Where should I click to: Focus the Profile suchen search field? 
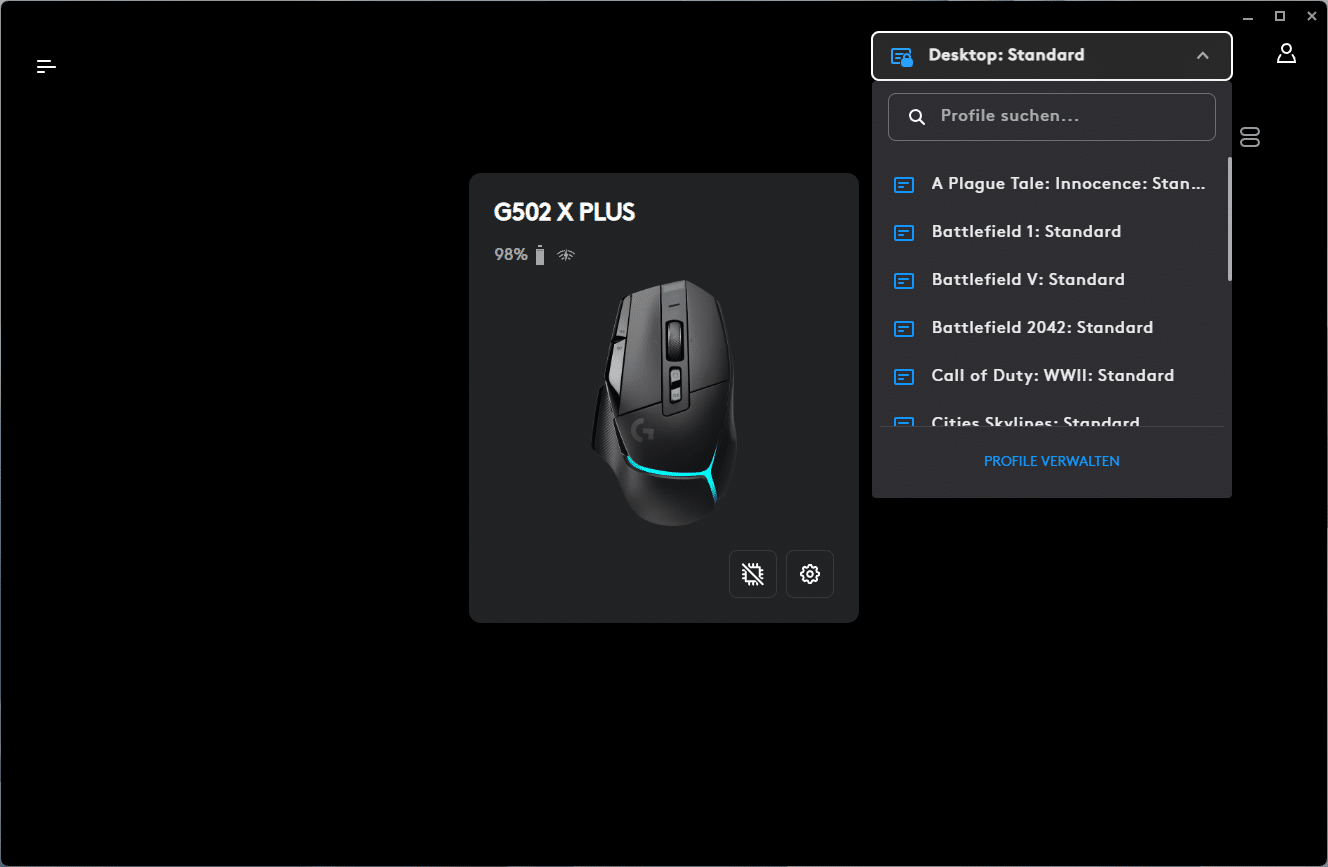(1052, 117)
